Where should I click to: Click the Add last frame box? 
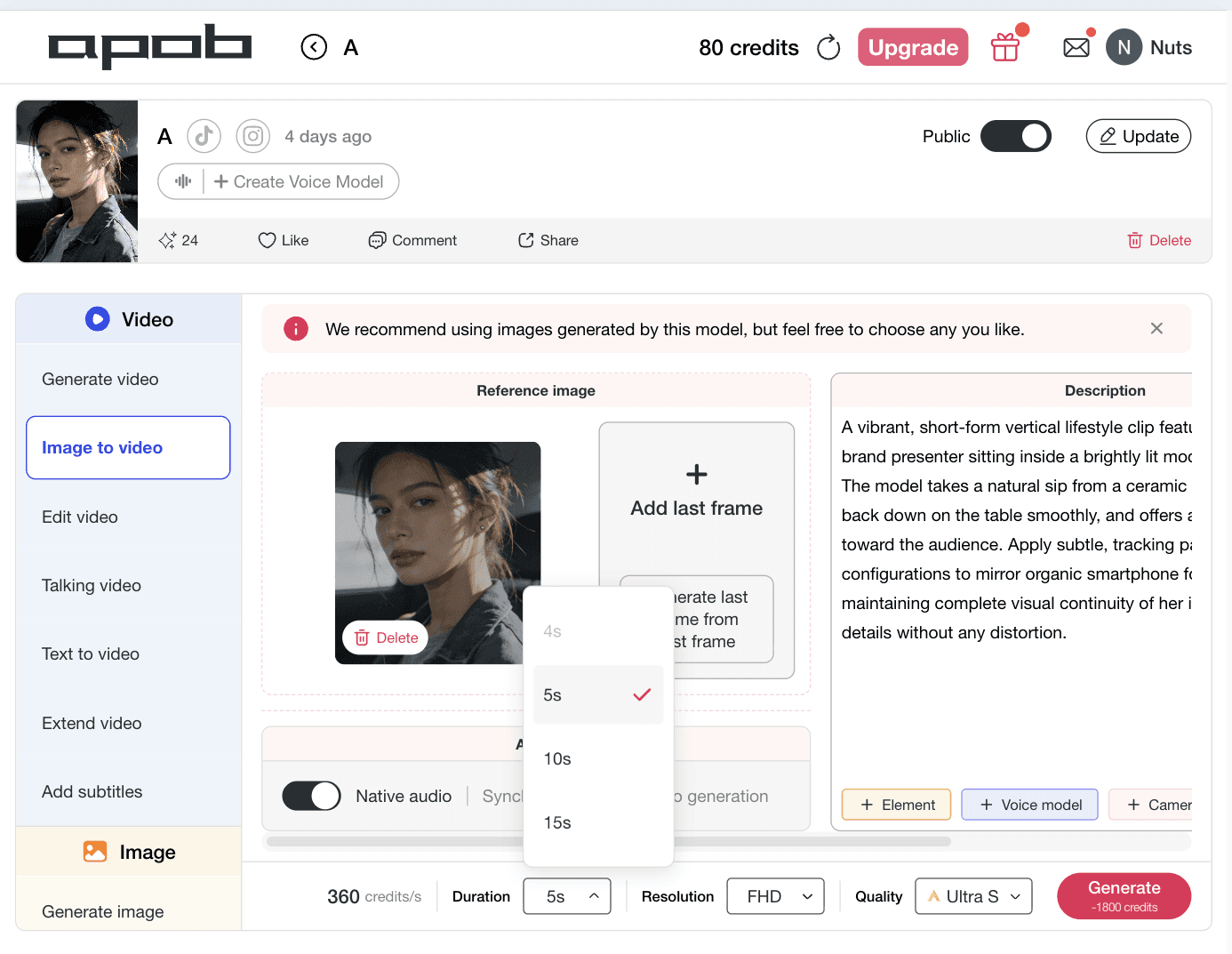point(697,549)
